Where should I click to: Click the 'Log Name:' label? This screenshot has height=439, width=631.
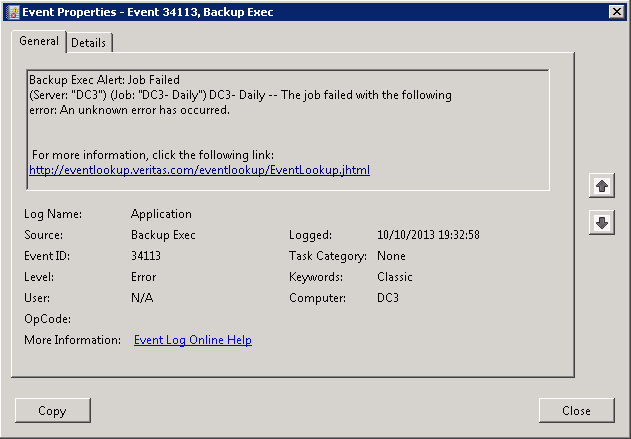coord(53,214)
